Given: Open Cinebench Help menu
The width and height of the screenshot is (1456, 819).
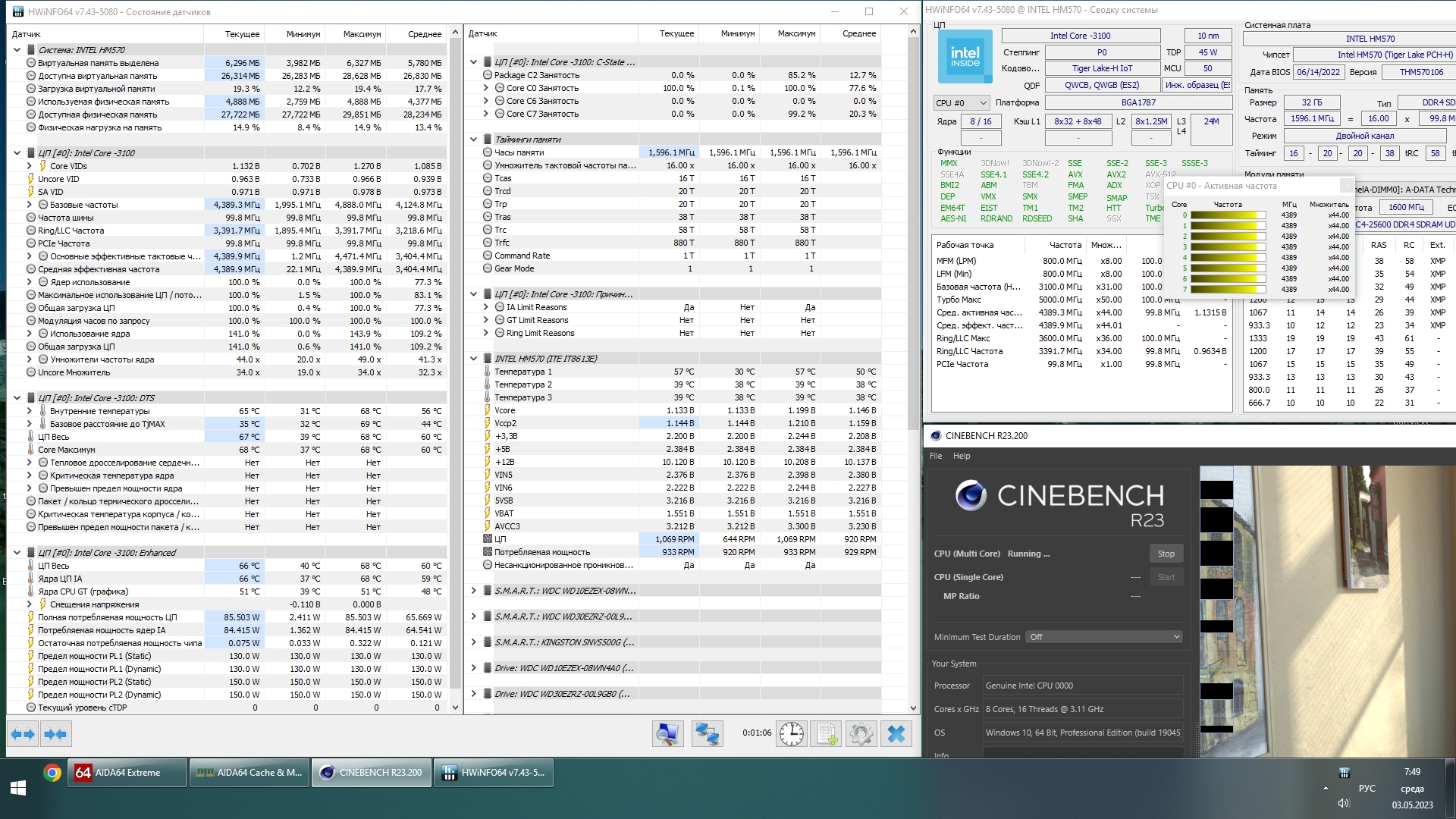Looking at the screenshot, I should tap(962, 456).
